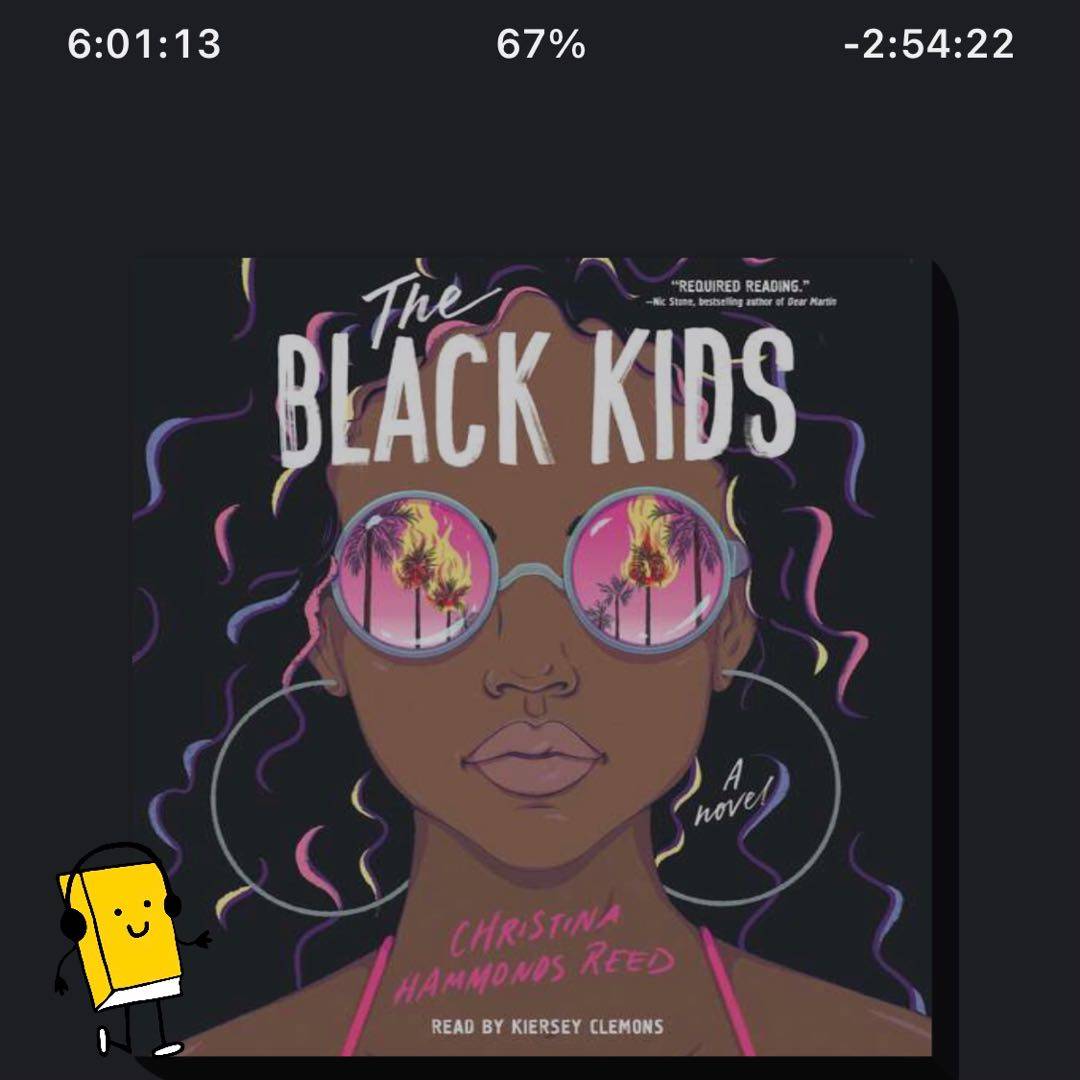Tap the lips on the cover portrait

532,754
